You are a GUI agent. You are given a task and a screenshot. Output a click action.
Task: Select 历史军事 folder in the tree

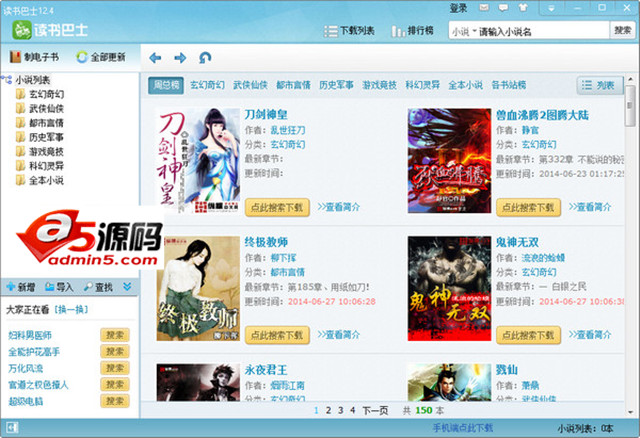click(40, 137)
